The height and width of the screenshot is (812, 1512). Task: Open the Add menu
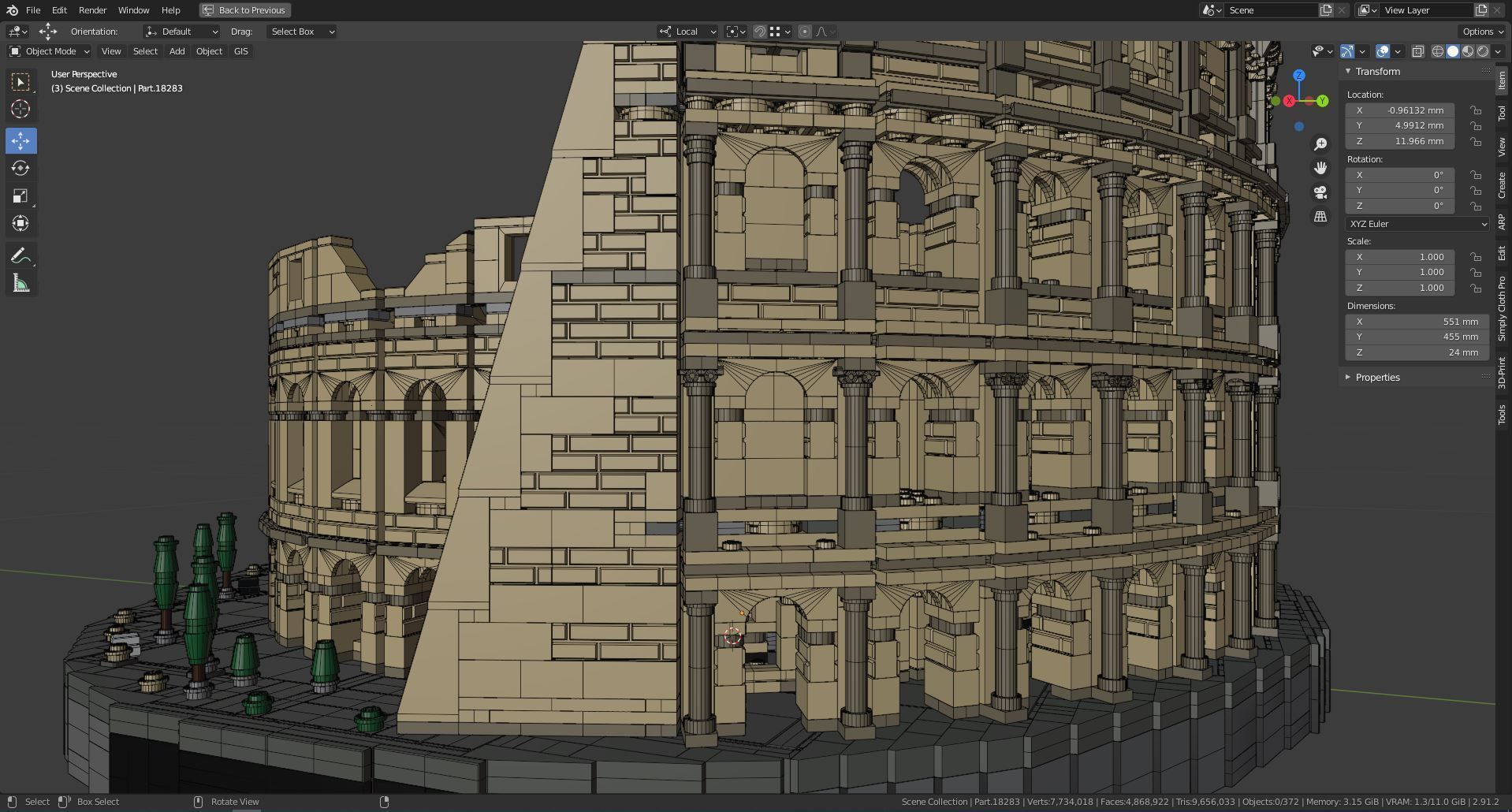[x=177, y=51]
